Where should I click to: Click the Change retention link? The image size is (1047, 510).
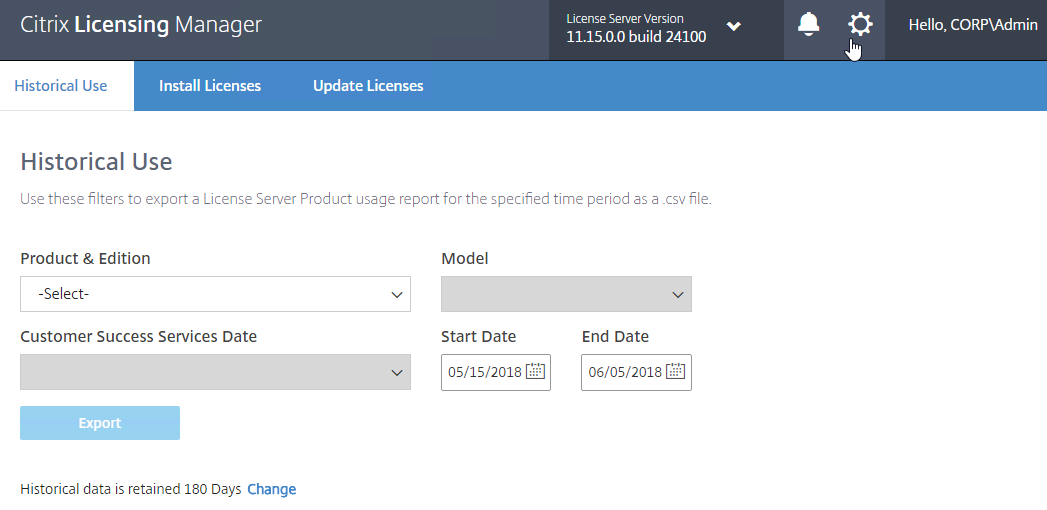pyautogui.click(x=272, y=489)
